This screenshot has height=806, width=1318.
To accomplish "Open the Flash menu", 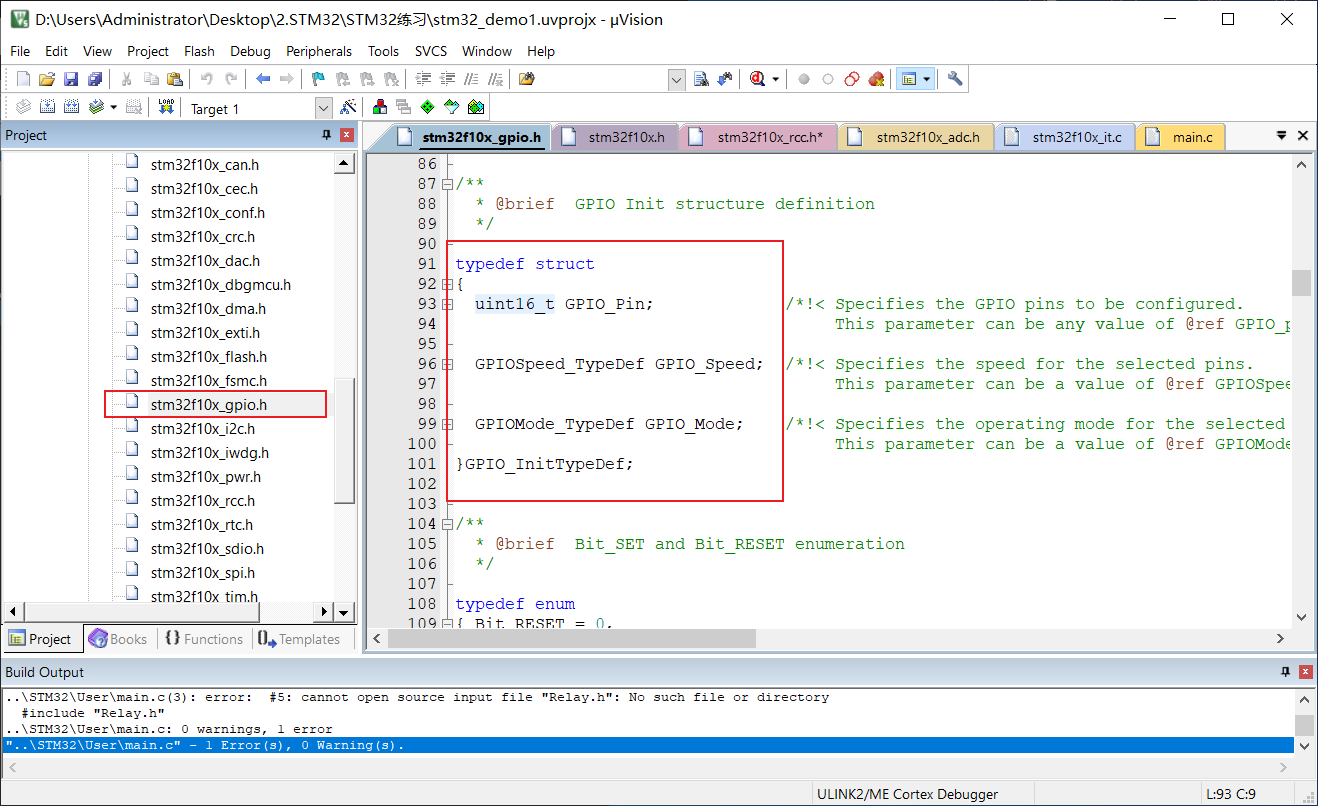I will click(x=199, y=51).
